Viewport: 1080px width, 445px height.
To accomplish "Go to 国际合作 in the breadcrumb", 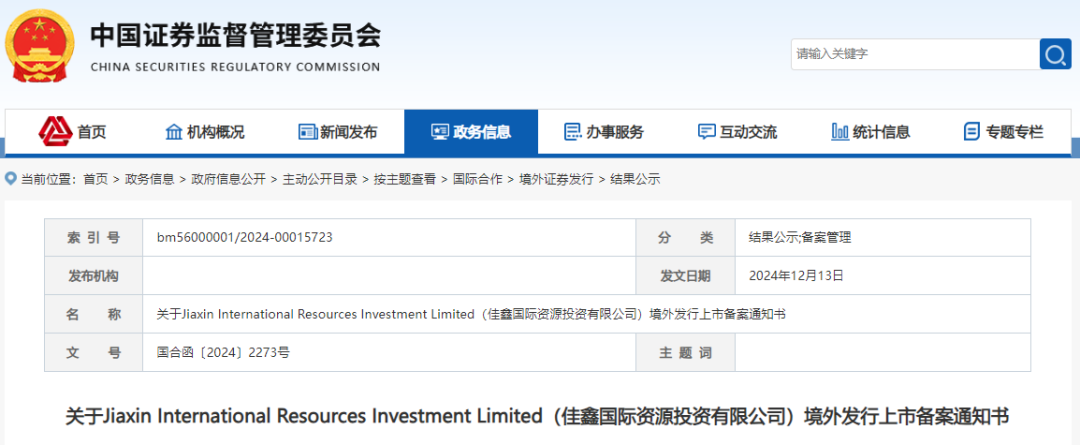I will (477, 180).
